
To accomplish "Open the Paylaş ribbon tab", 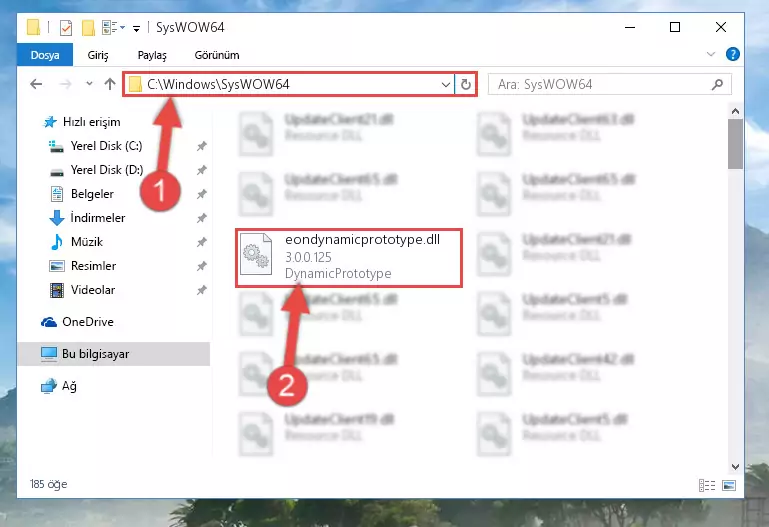I will point(152,55).
